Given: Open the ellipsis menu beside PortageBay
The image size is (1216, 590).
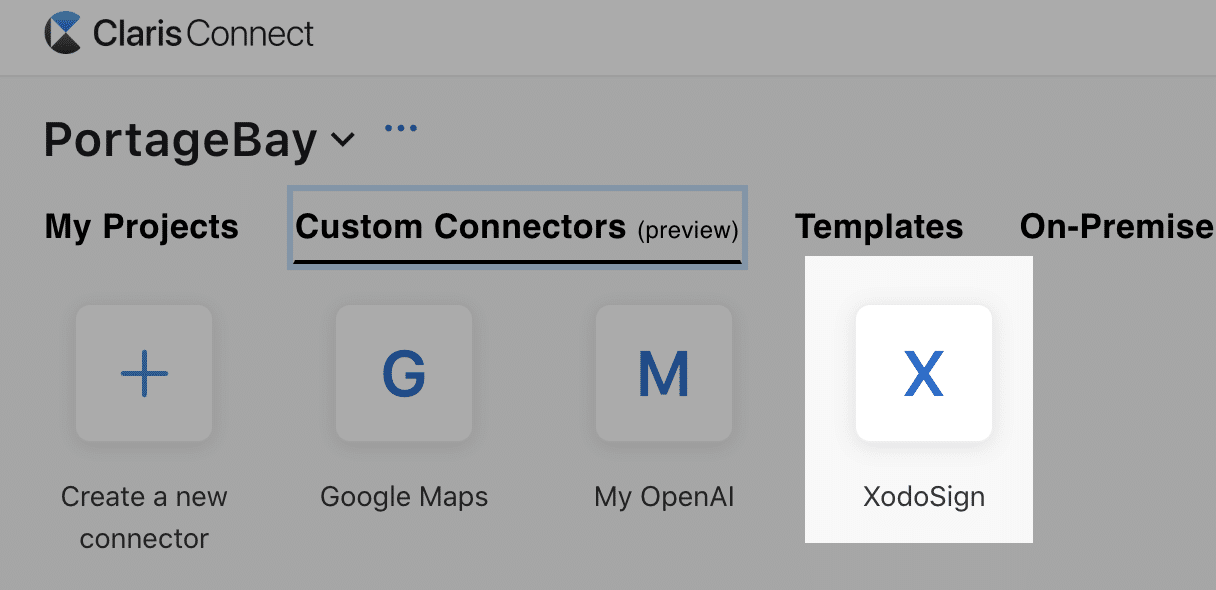Looking at the screenshot, I should (x=401, y=127).
